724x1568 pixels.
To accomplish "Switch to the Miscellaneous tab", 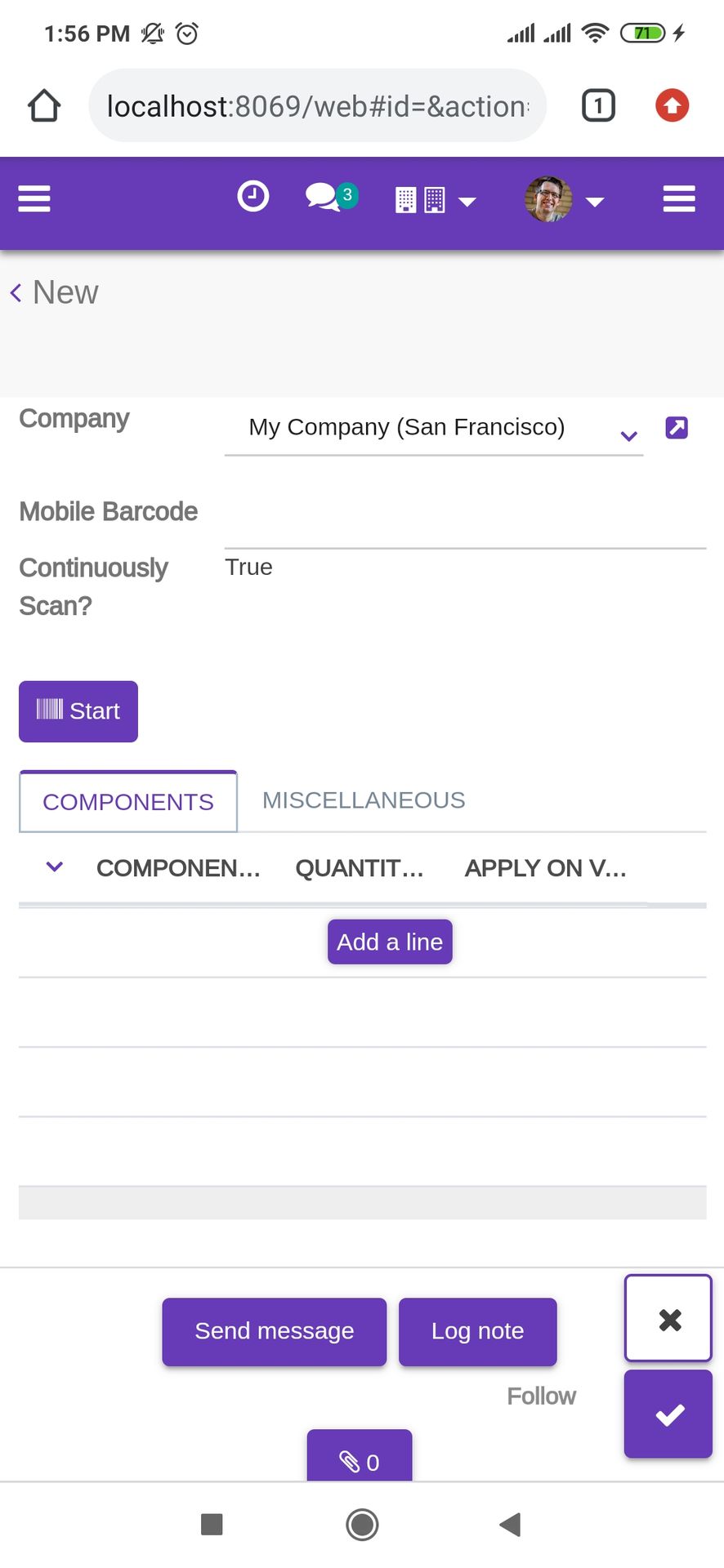I will 364,800.
